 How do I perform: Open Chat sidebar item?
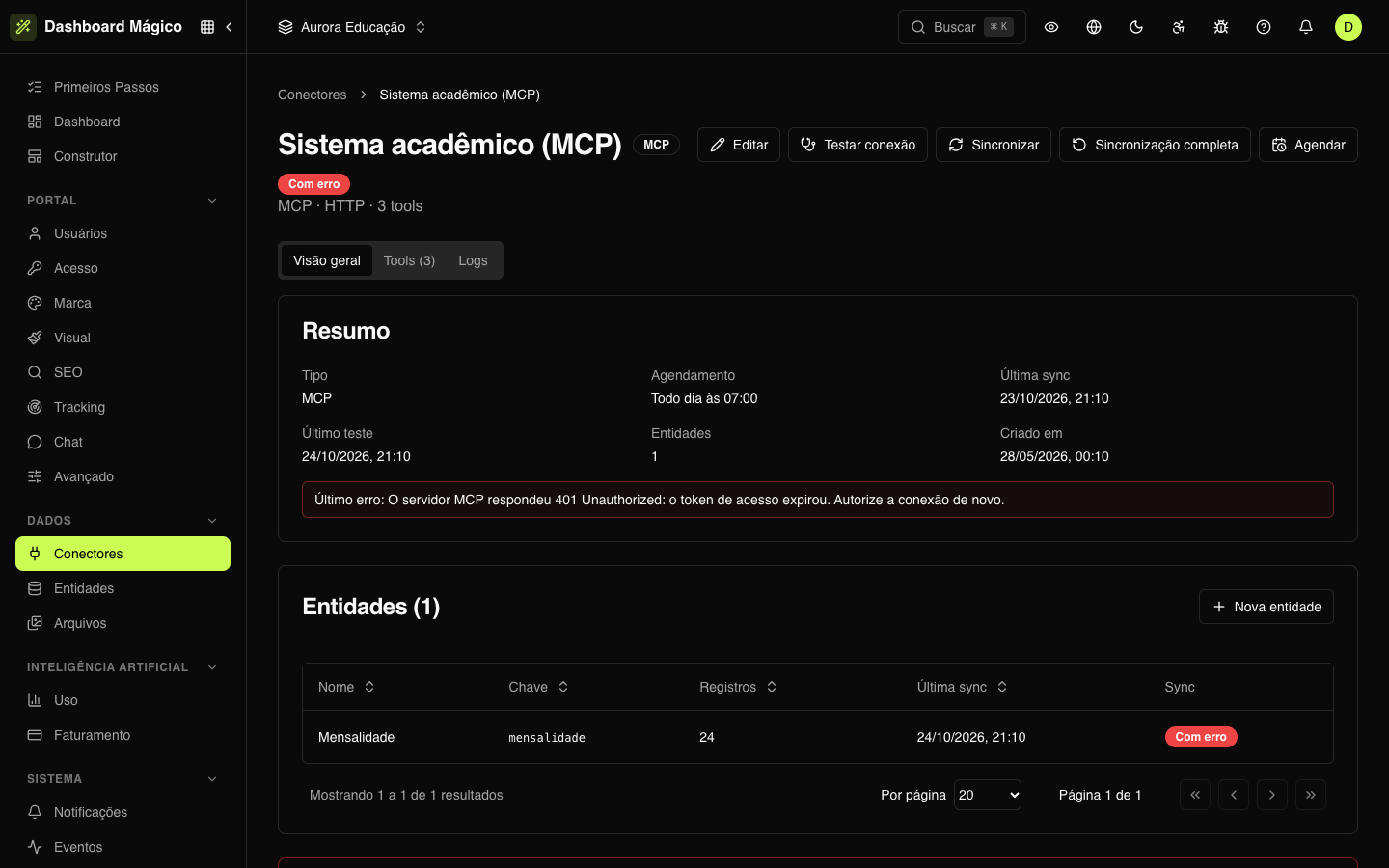[123, 442]
